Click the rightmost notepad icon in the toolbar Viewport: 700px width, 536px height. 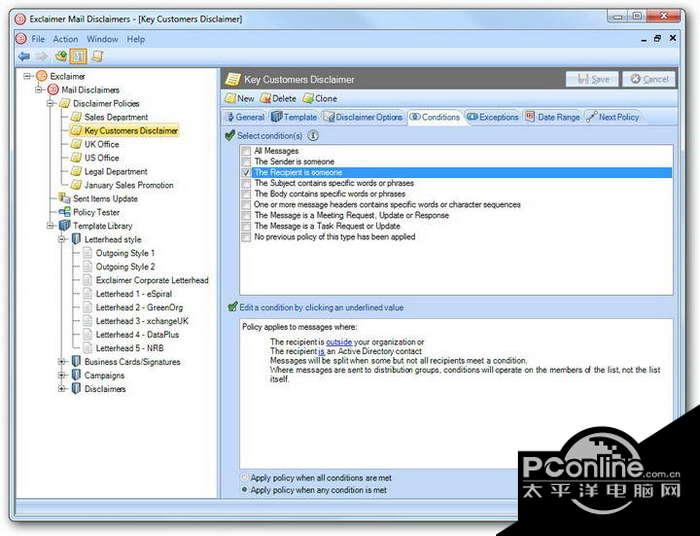(97, 56)
